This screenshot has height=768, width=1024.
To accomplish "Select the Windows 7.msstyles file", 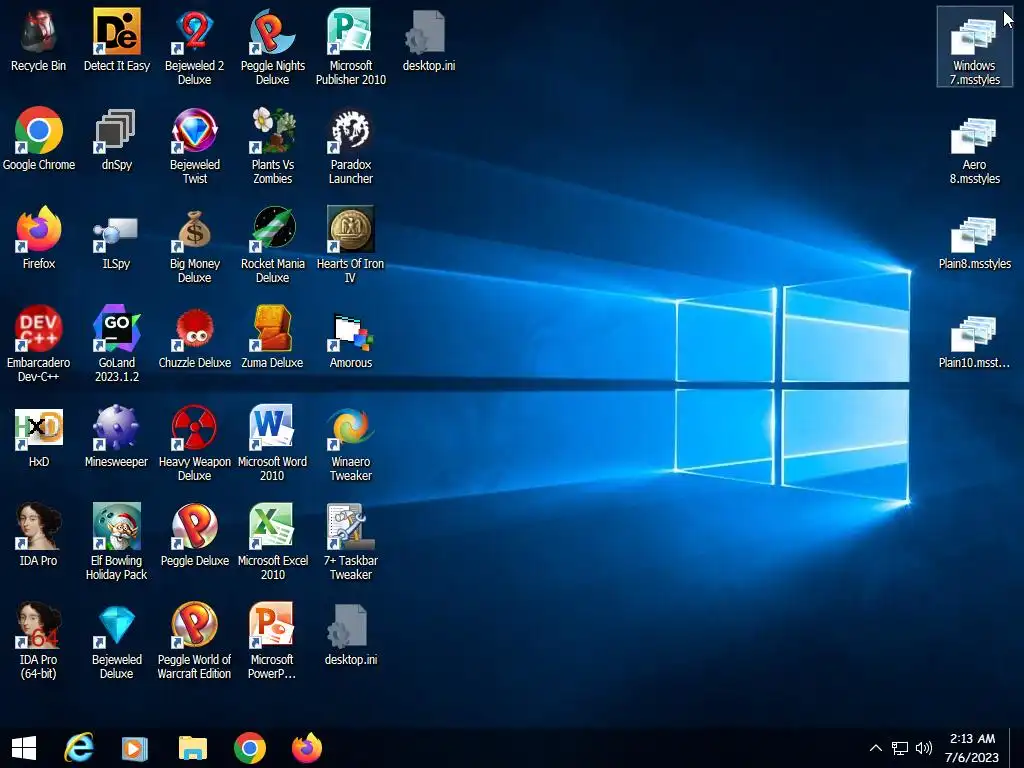I will coord(974,47).
